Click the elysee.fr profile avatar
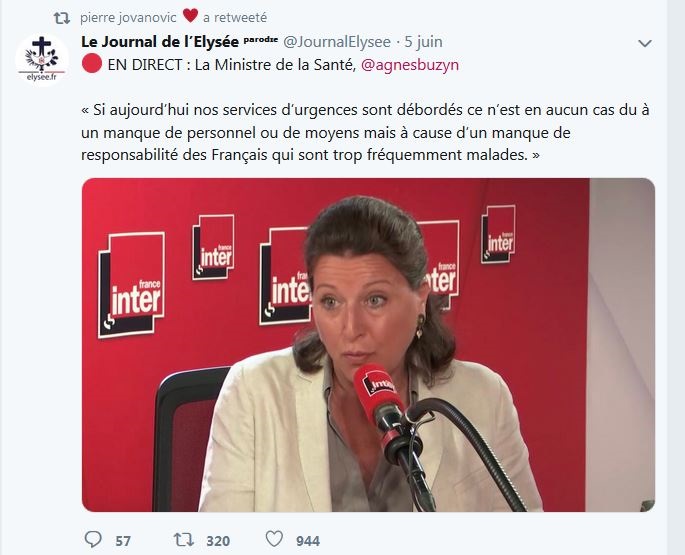Image resolution: width=685 pixels, height=555 pixels. click(42, 59)
